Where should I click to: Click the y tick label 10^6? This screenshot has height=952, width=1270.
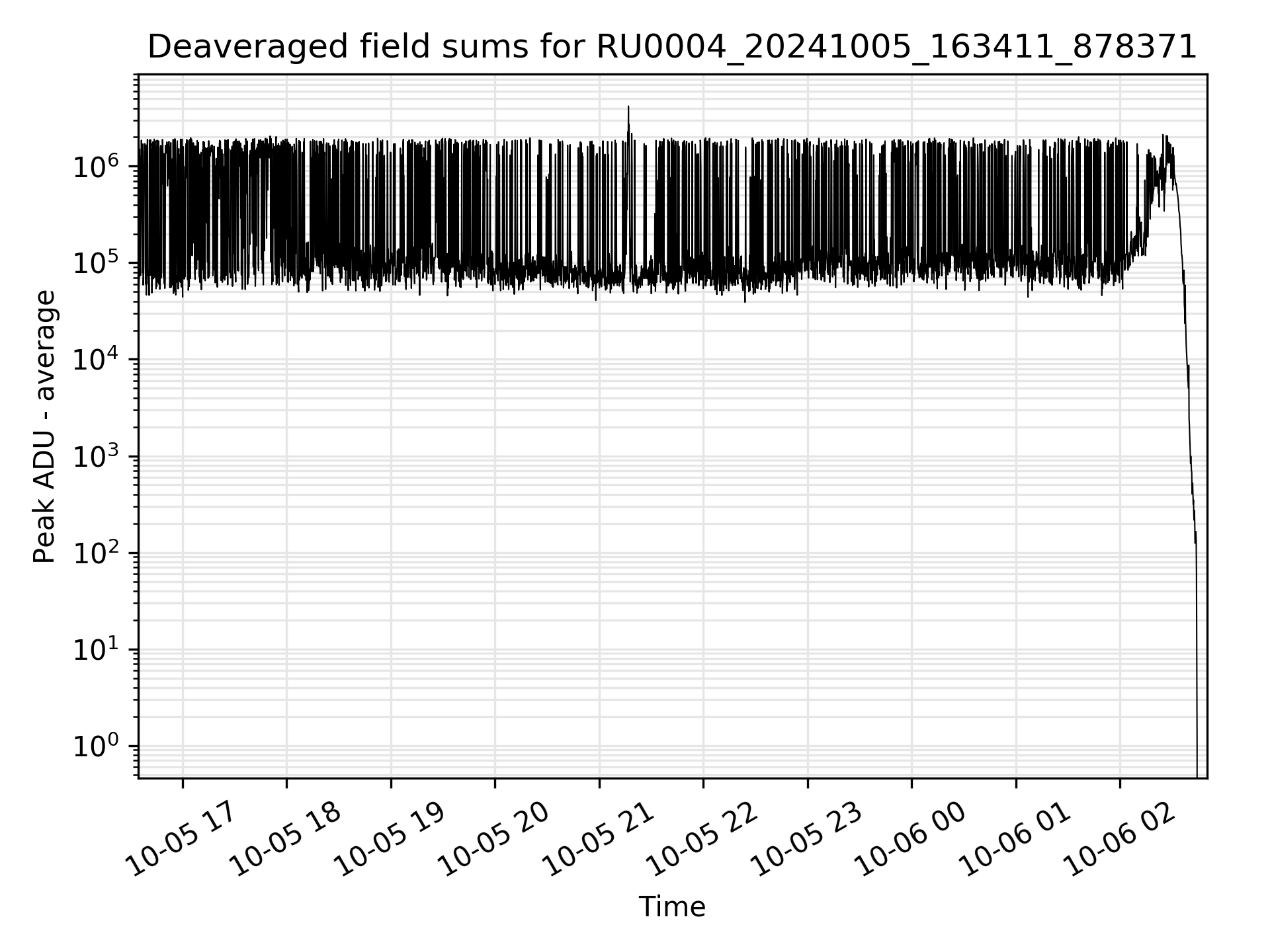(x=95, y=165)
